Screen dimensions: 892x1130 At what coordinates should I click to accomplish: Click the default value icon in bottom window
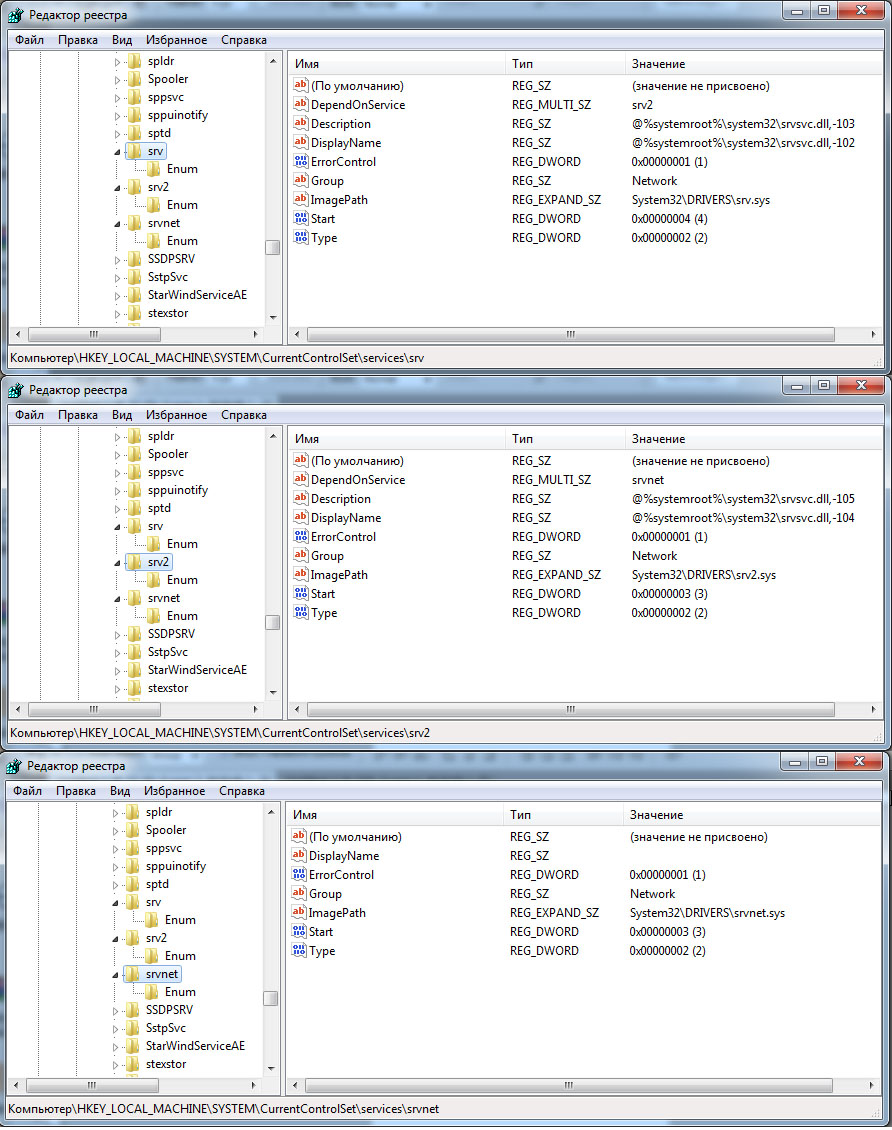298,836
